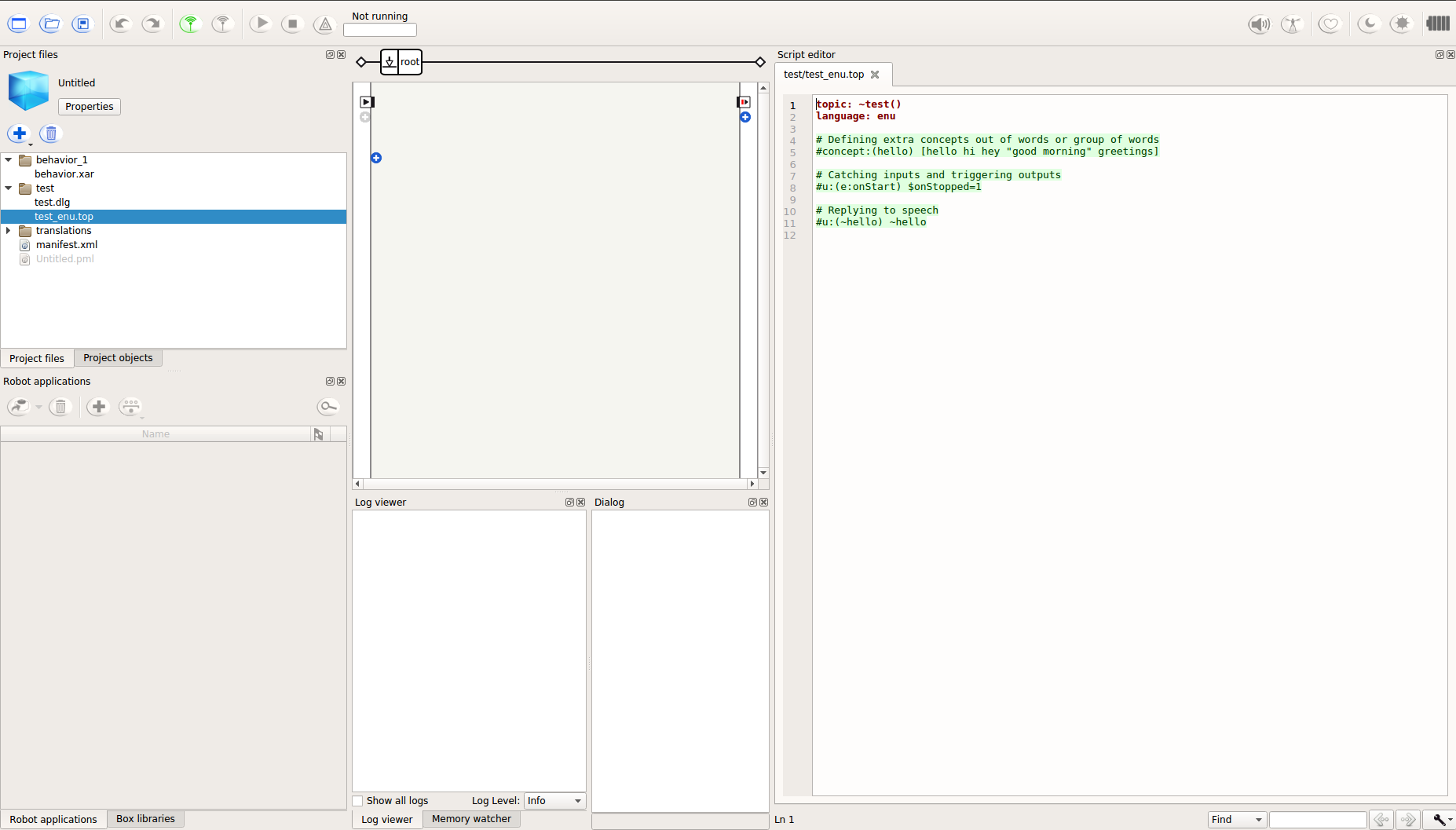Select manifest.xml in project tree
1456x830 pixels.
[67, 245]
